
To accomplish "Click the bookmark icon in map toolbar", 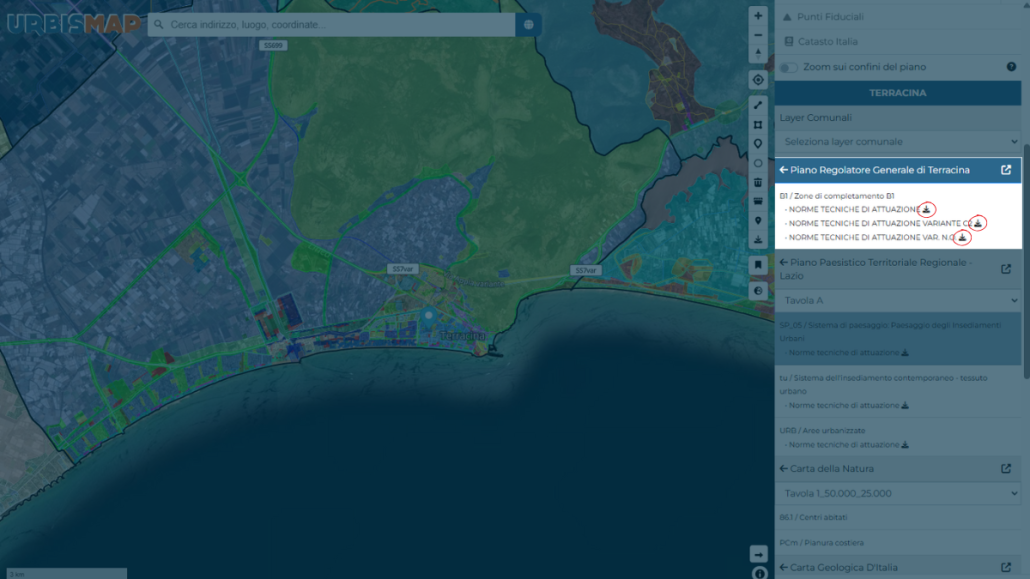I will tap(758, 265).
